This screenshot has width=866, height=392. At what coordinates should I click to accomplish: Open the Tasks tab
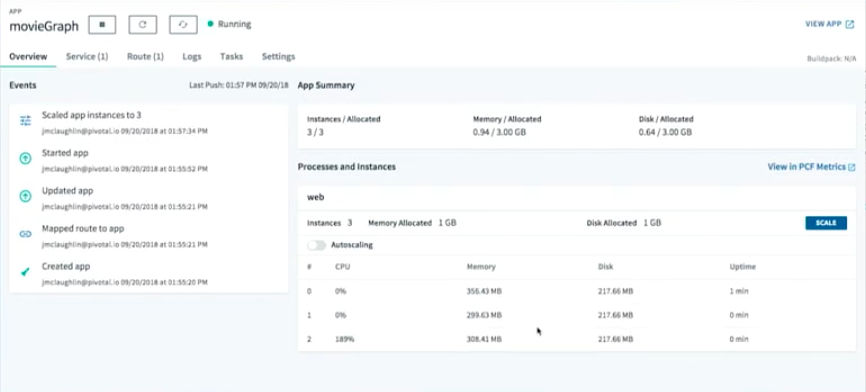tap(231, 56)
